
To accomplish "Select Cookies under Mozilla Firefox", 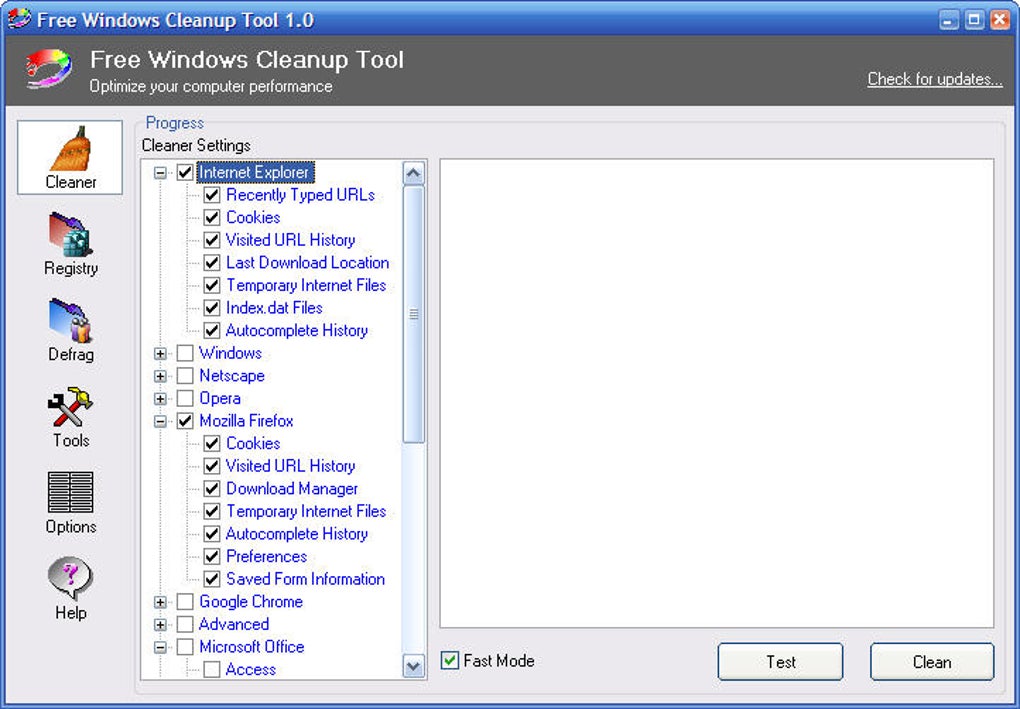I will [253, 444].
